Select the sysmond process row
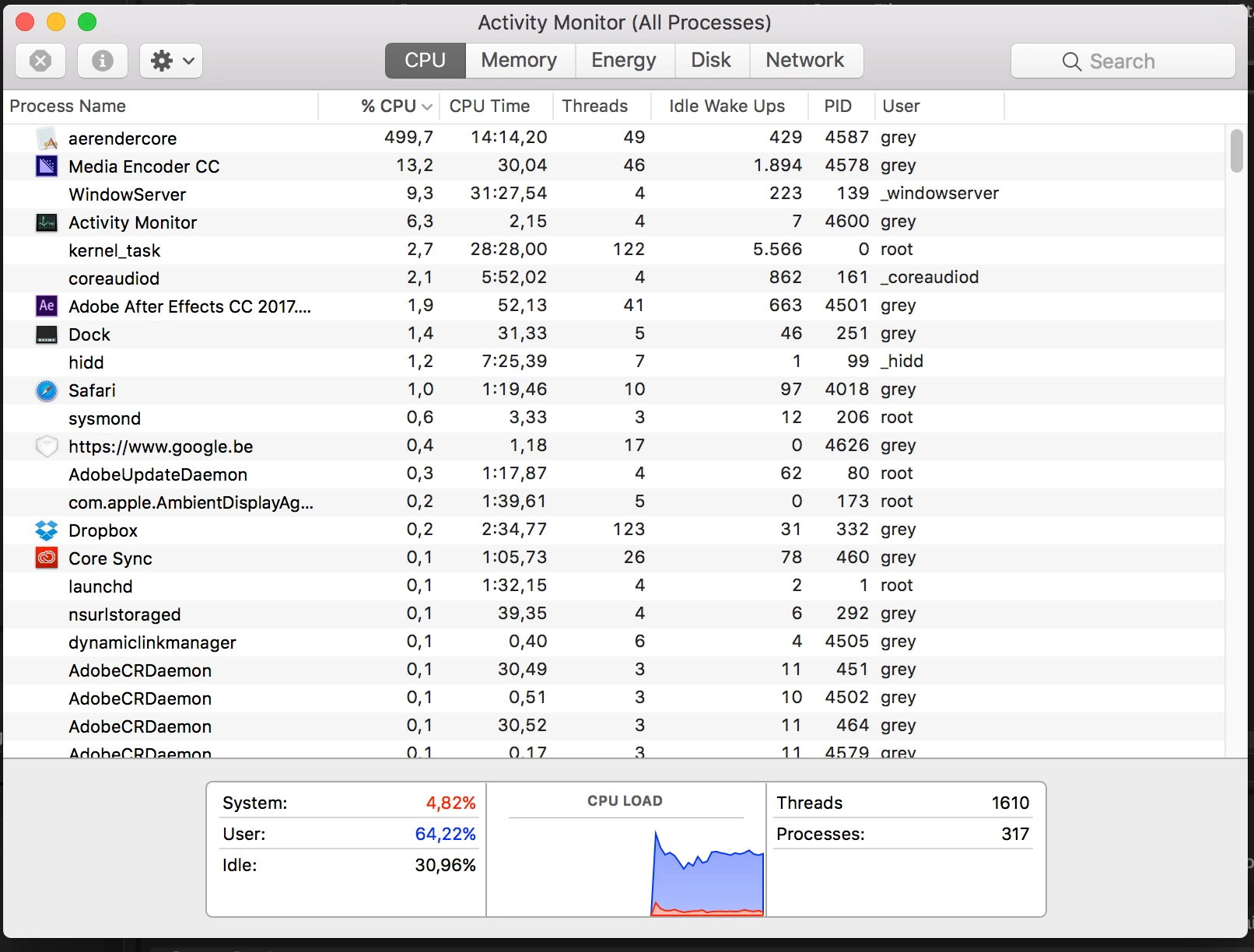This screenshot has width=1254, height=952. pyautogui.click(x=615, y=418)
